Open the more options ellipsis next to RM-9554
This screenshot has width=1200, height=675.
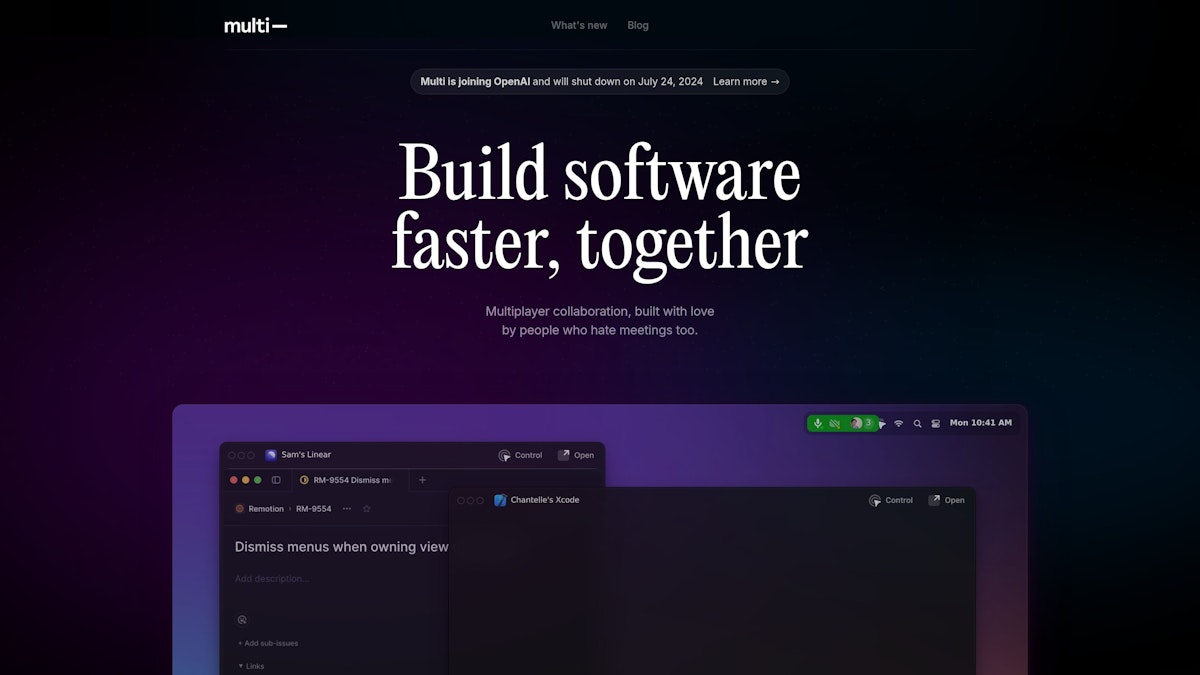click(x=345, y=508)
